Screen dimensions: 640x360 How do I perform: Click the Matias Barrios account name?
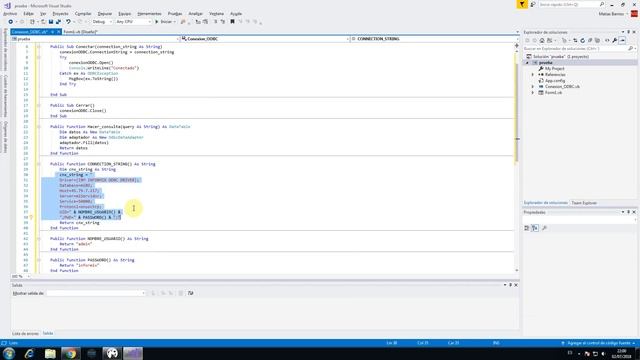pyautogui.click(x=611, y=14)
